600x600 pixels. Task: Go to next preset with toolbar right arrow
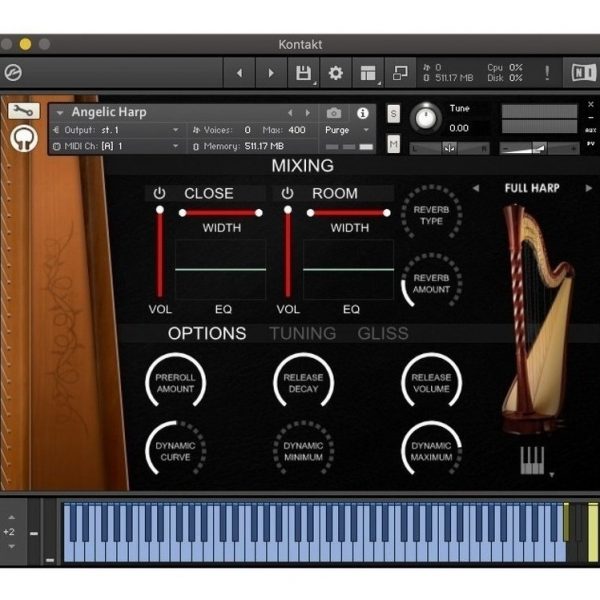[x=271, y=73]
